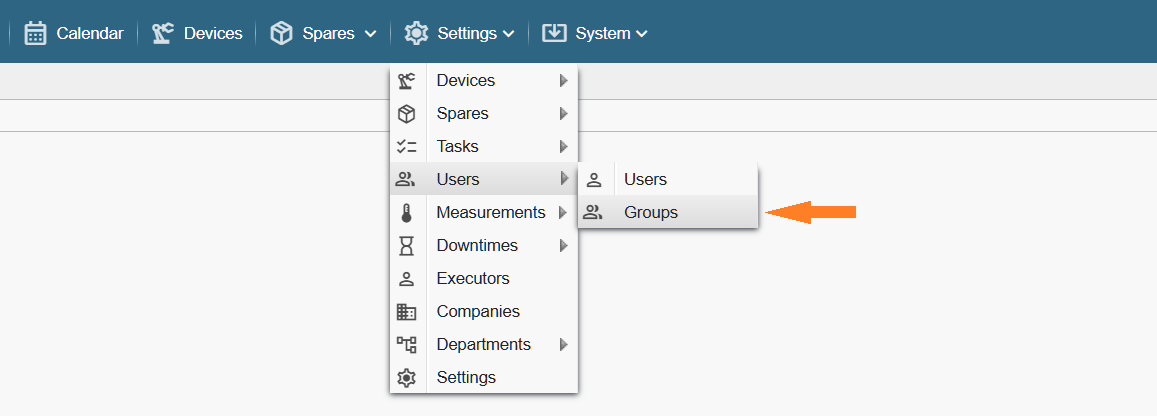Open the System dropdown menu

641,34
